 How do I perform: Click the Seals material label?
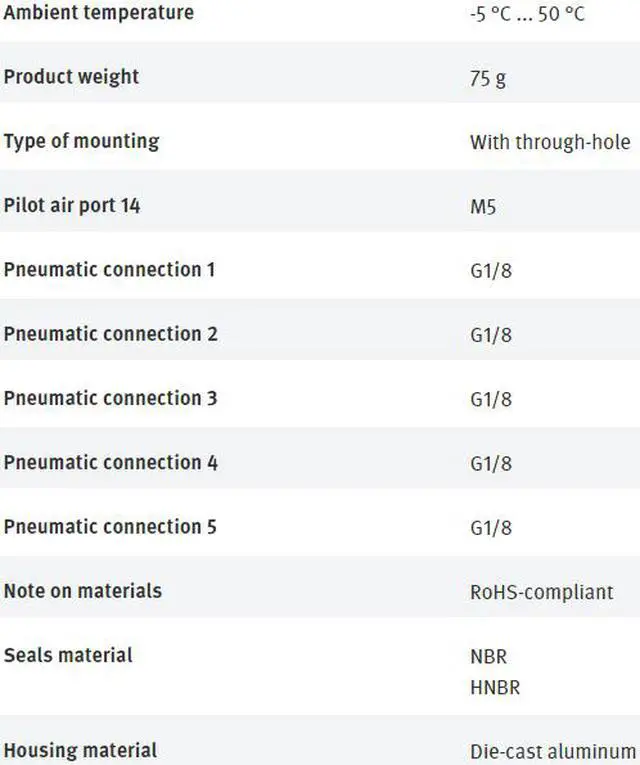point(68,655)
